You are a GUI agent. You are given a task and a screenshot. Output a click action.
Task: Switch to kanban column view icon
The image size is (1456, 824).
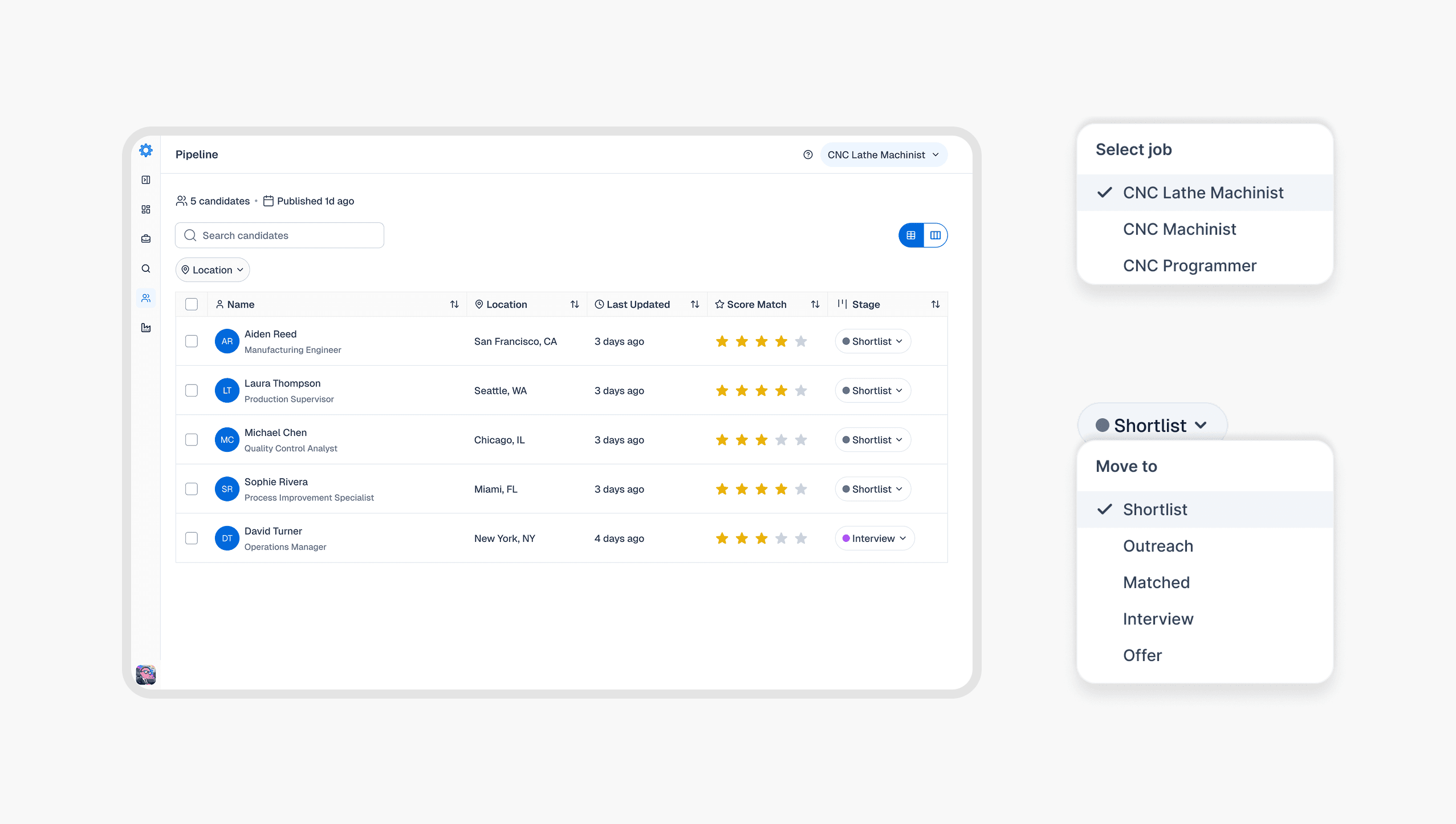click(x=936, y=235)
